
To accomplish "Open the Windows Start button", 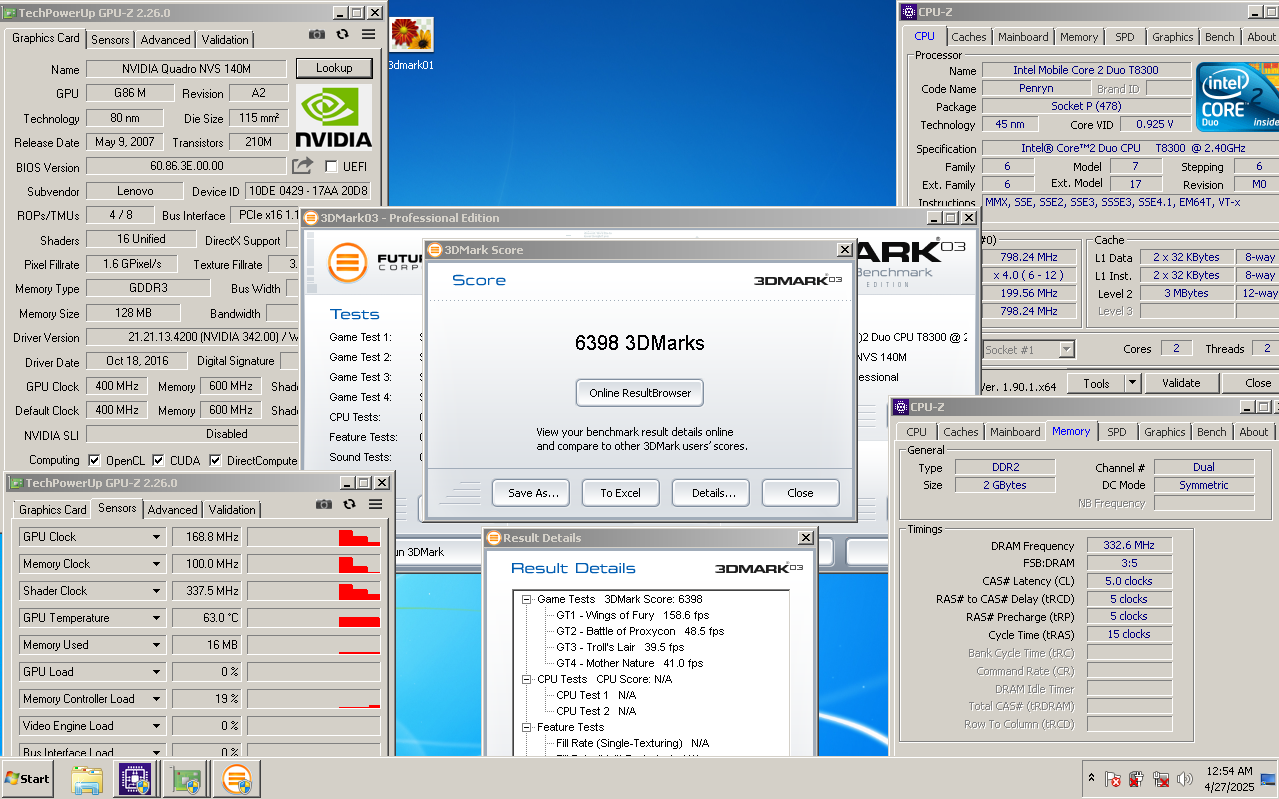I will 28,778.
